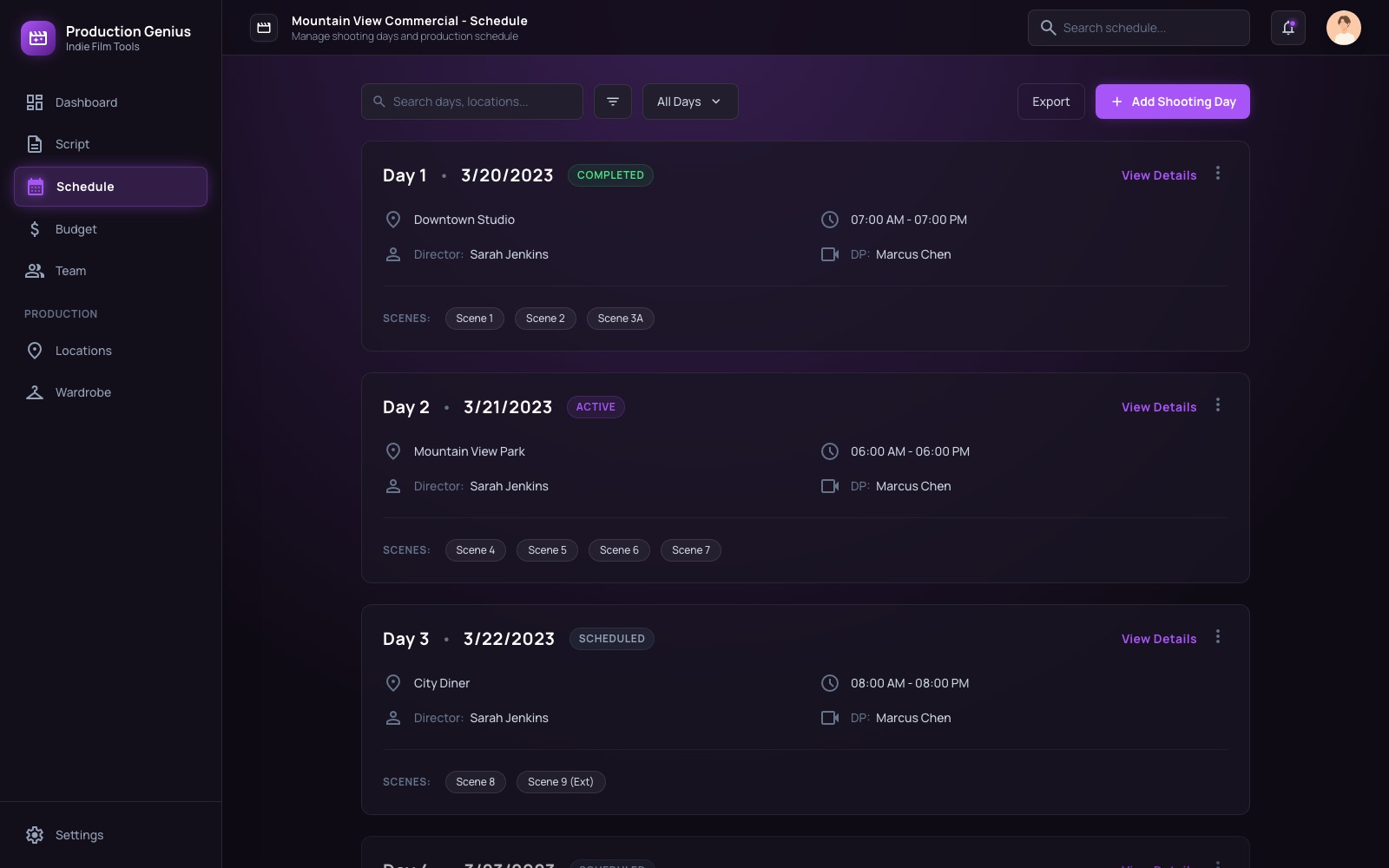The height and width of the screenshot is (868, 1389).
Task: Click the Day 3 director person icon
Action: [x=393, y=718]
